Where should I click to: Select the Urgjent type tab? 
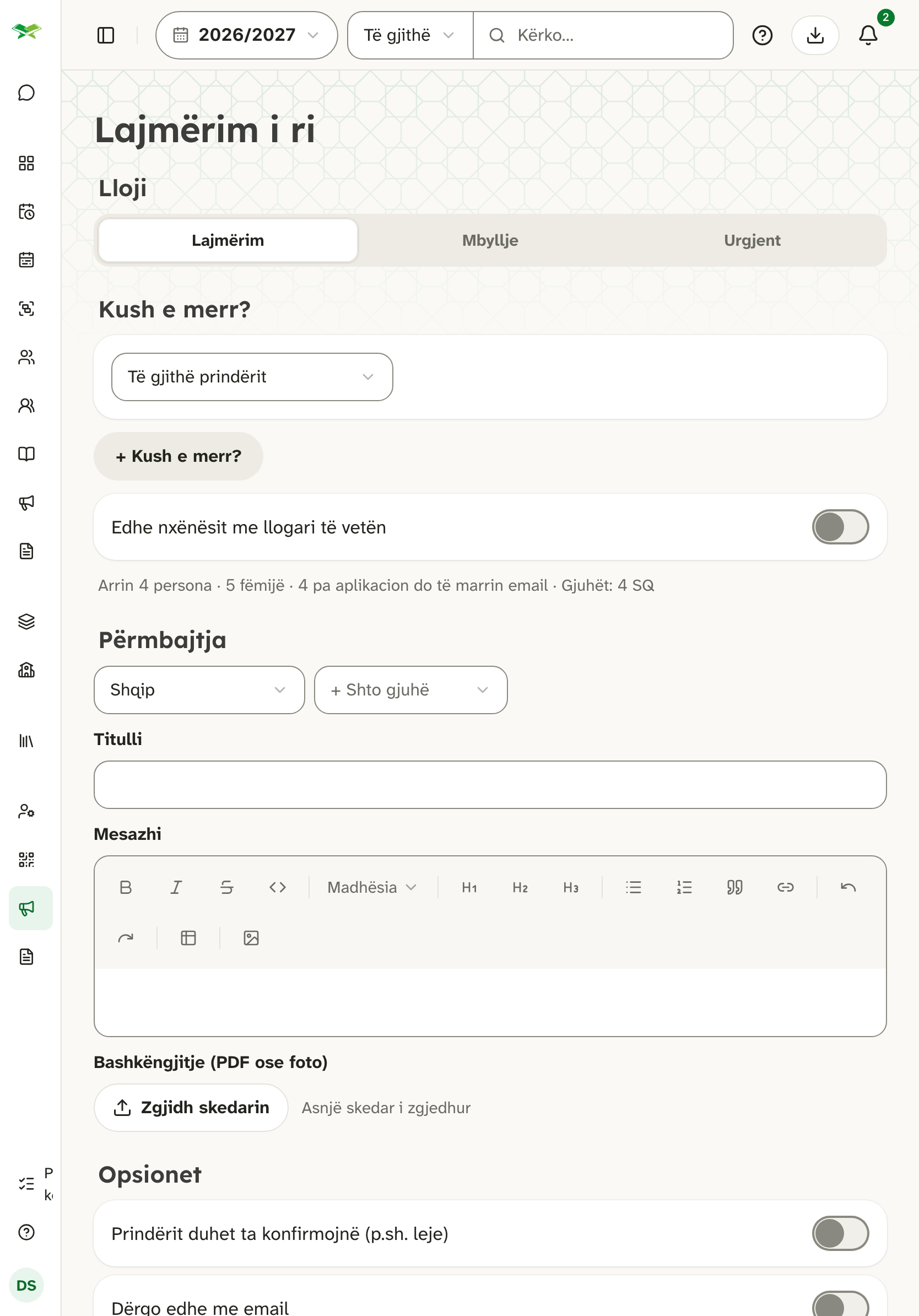(752, 240)
